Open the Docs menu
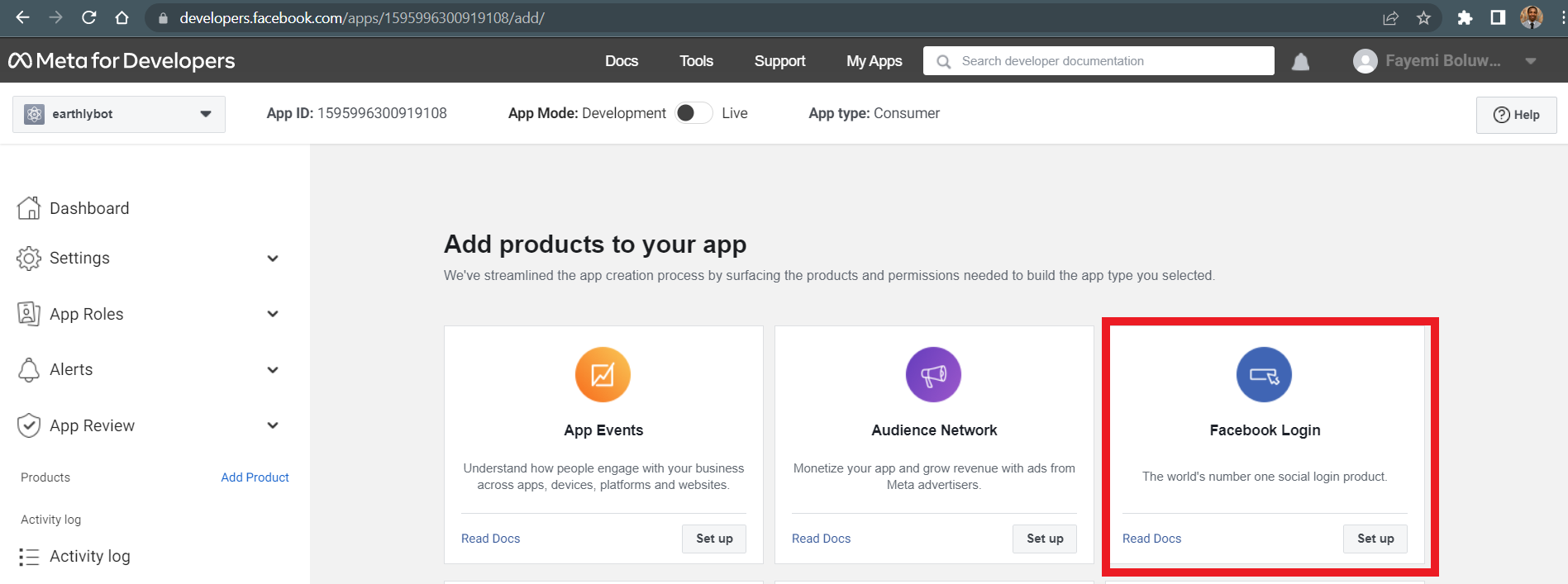Screen dimensions: 1568x584 (621, 61)
